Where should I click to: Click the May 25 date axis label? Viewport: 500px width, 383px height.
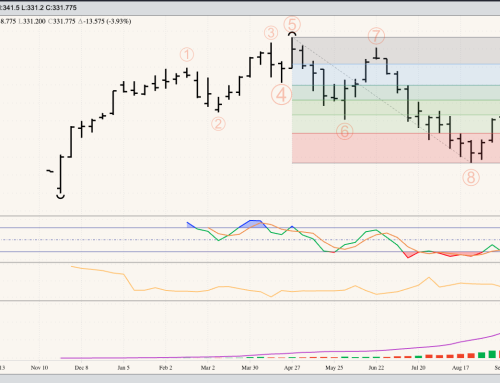click(x=334, y=368)
